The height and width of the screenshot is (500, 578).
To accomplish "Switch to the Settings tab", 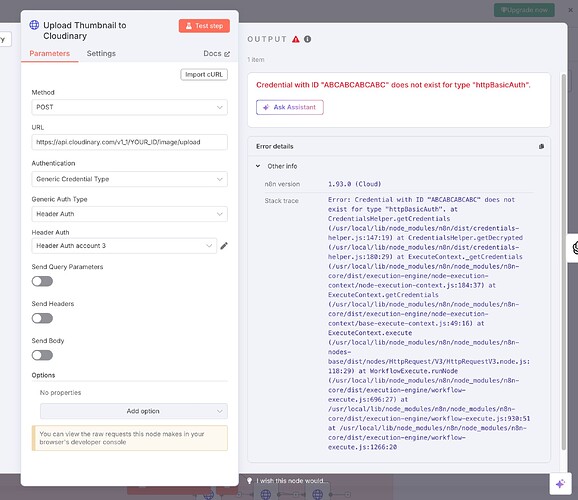I will point(101,53).
